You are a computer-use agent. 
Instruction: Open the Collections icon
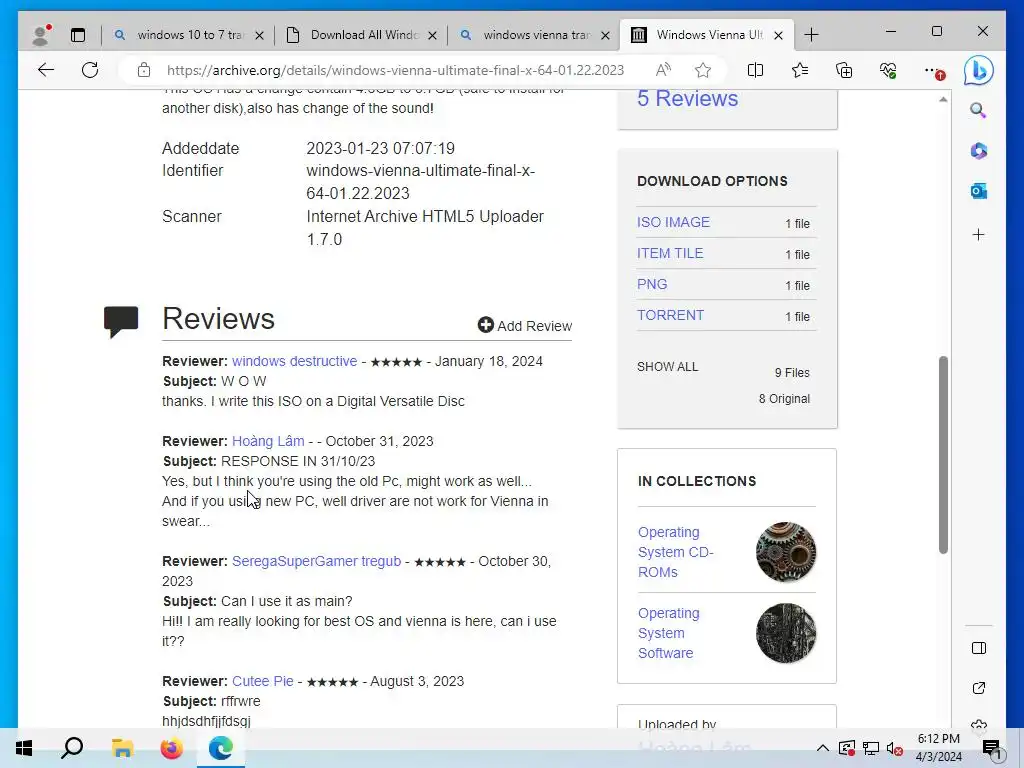tap(844, 70)
